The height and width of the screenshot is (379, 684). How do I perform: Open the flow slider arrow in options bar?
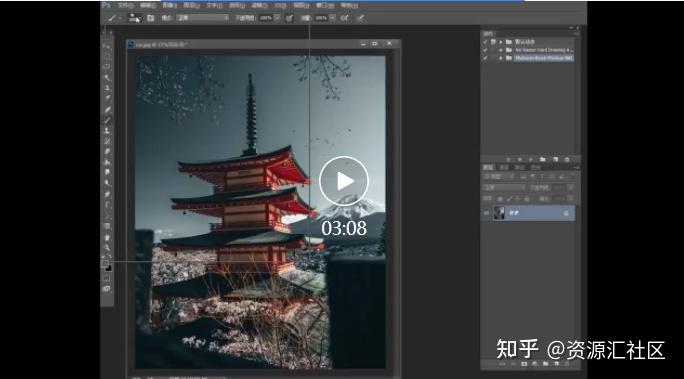[x=332, y=18]
